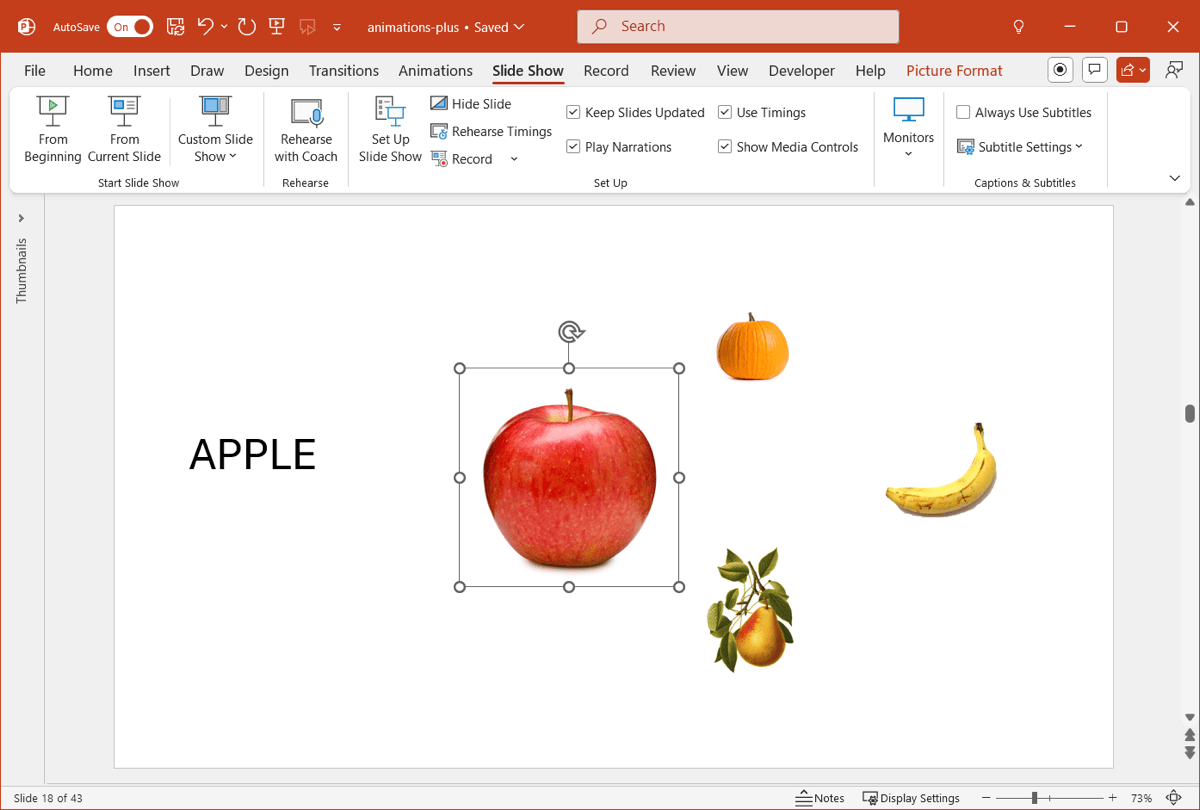Open the Picture Format tab
This screenshot has height=810, width=1200.
[x=954, y=71]
